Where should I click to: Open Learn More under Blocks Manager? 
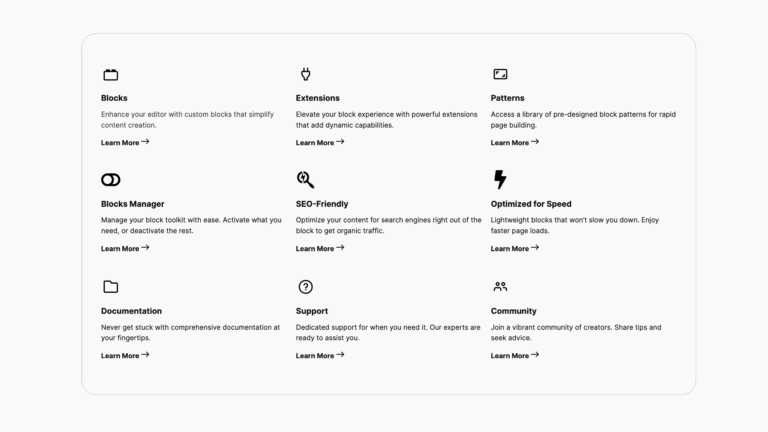pyautogui.click(x=125, y=248)
